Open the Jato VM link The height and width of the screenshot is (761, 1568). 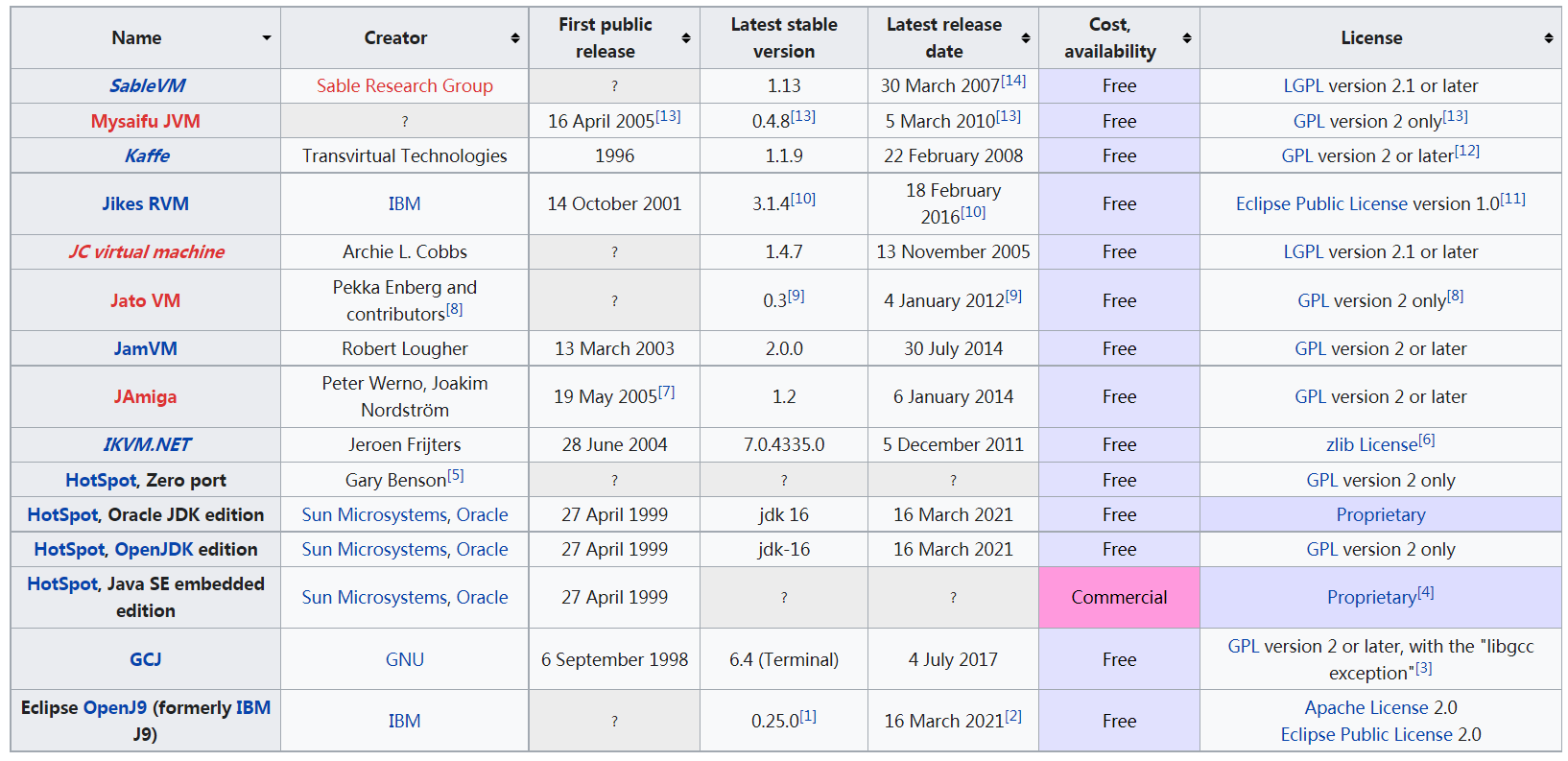[146, 300]
